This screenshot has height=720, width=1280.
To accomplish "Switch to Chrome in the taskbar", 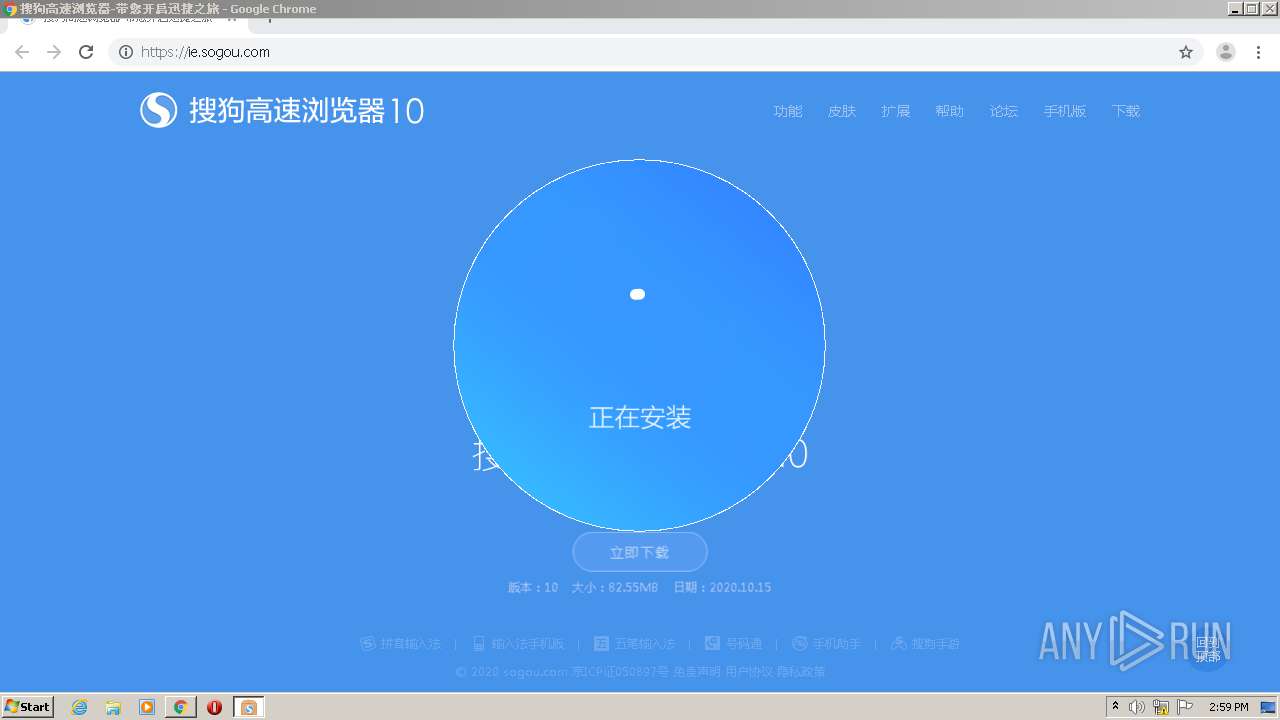I will [180, 707].
